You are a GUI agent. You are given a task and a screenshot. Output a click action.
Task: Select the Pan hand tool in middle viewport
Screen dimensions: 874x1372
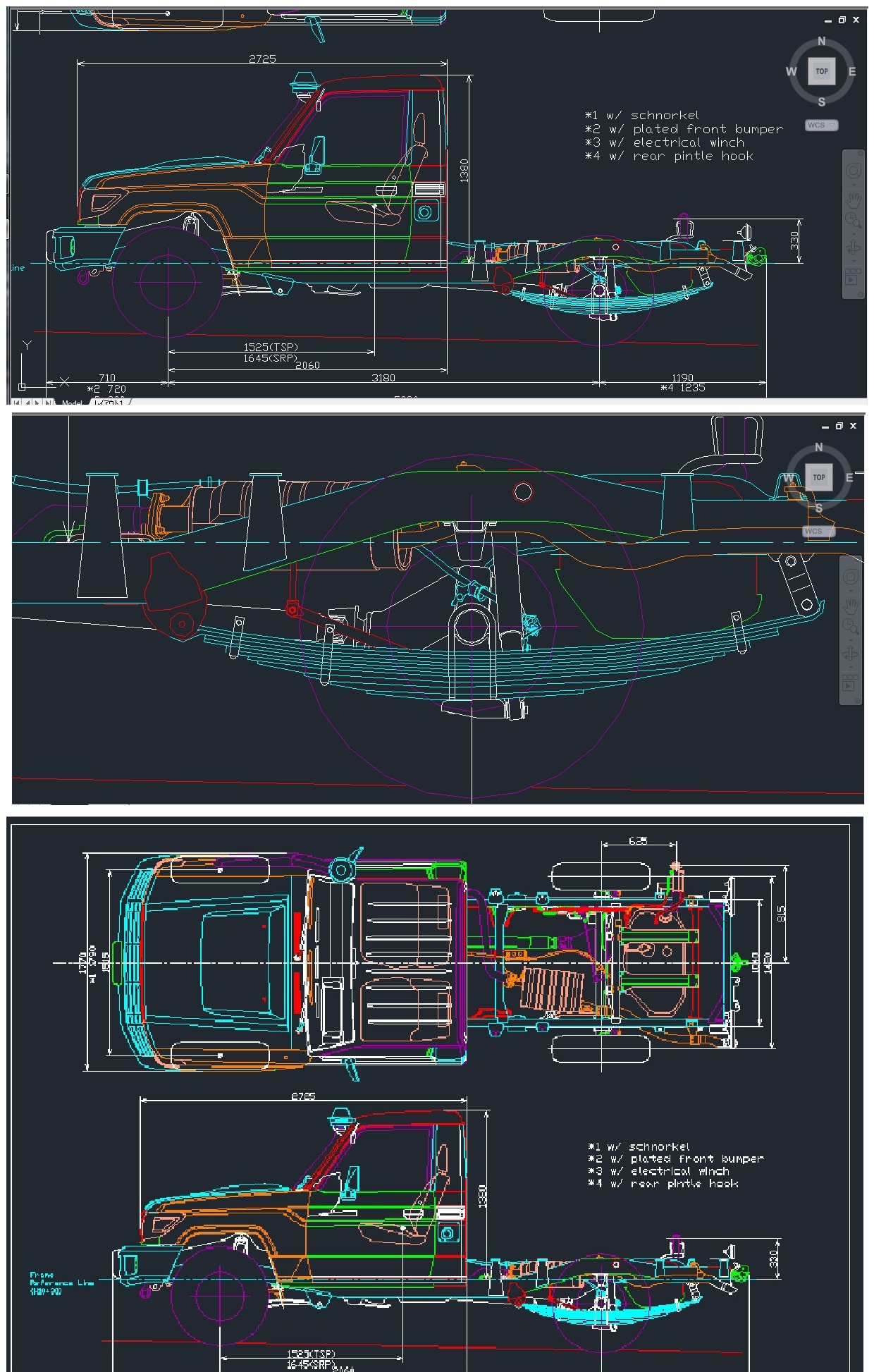(x=851, y=606)
